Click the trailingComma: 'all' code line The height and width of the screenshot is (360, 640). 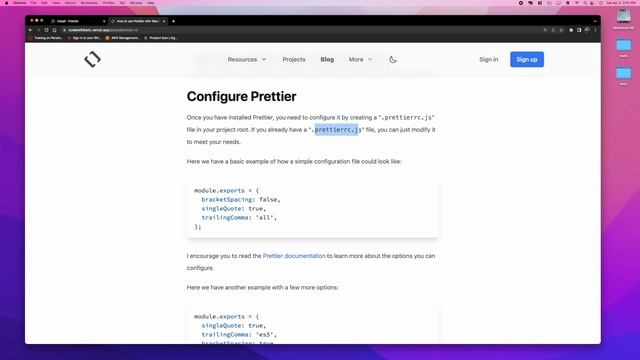(x=239, y=218)
